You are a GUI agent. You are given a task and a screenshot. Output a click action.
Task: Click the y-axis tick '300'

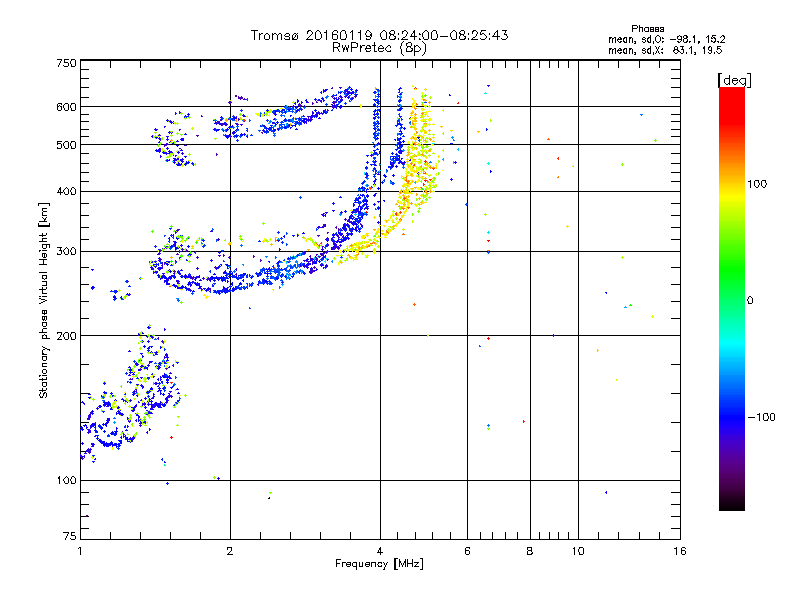pyautogui.click(x=66, y=252)
